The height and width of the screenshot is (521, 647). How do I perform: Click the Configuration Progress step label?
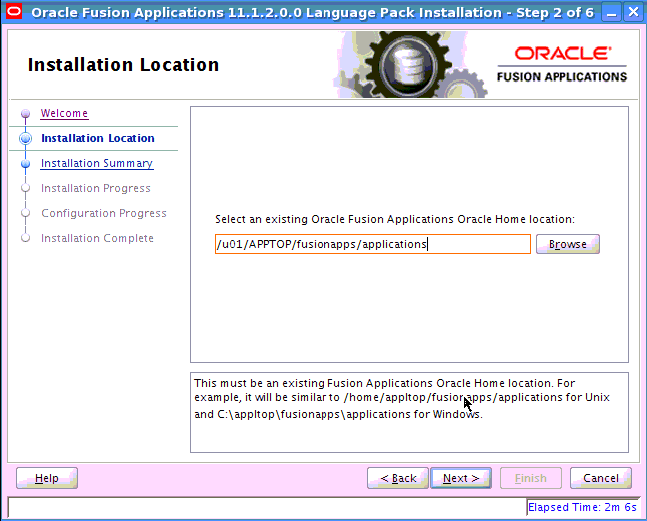(104, 213)
